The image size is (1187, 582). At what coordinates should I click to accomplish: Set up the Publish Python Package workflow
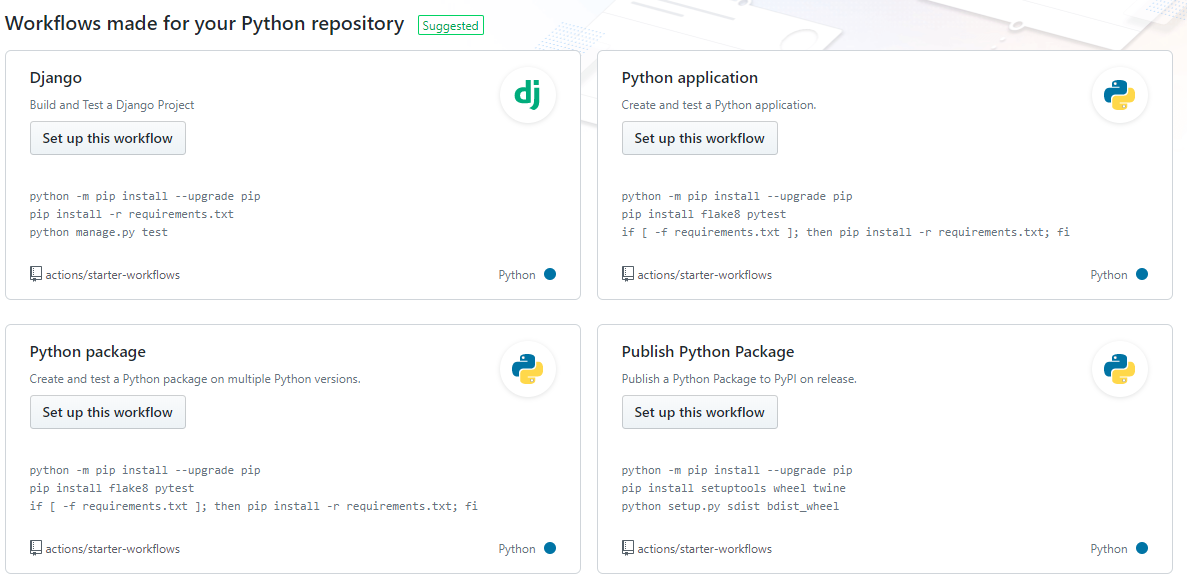coord(699,413)
